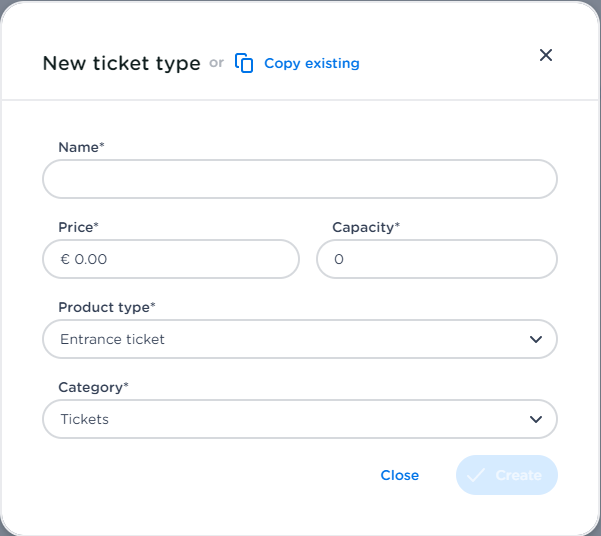Image resolution: width=601 pixels, height=536 pixels.
Task: Close the dialog with the X icon
Action: point(546,55)
